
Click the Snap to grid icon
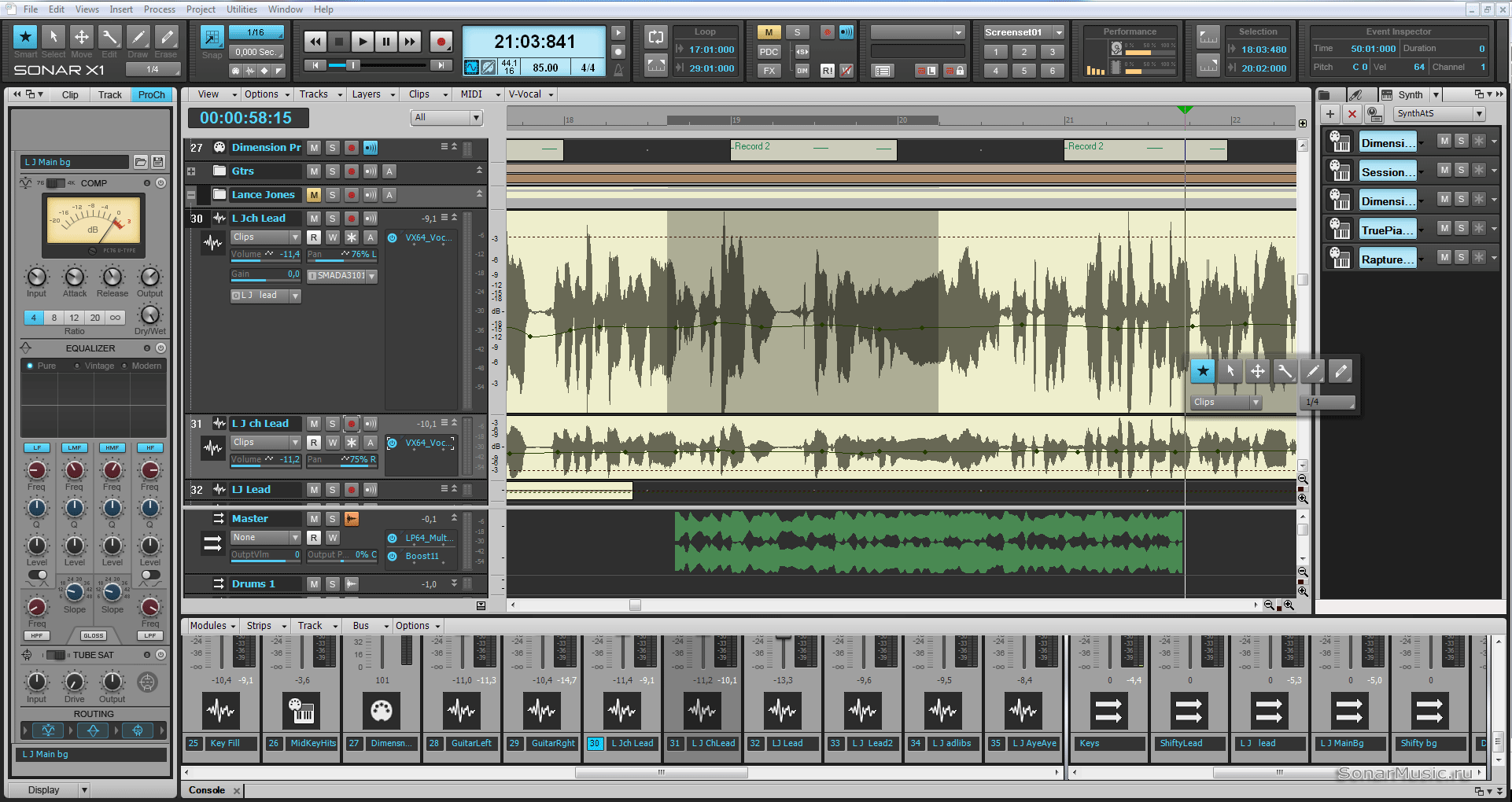(x=212, y=37)
